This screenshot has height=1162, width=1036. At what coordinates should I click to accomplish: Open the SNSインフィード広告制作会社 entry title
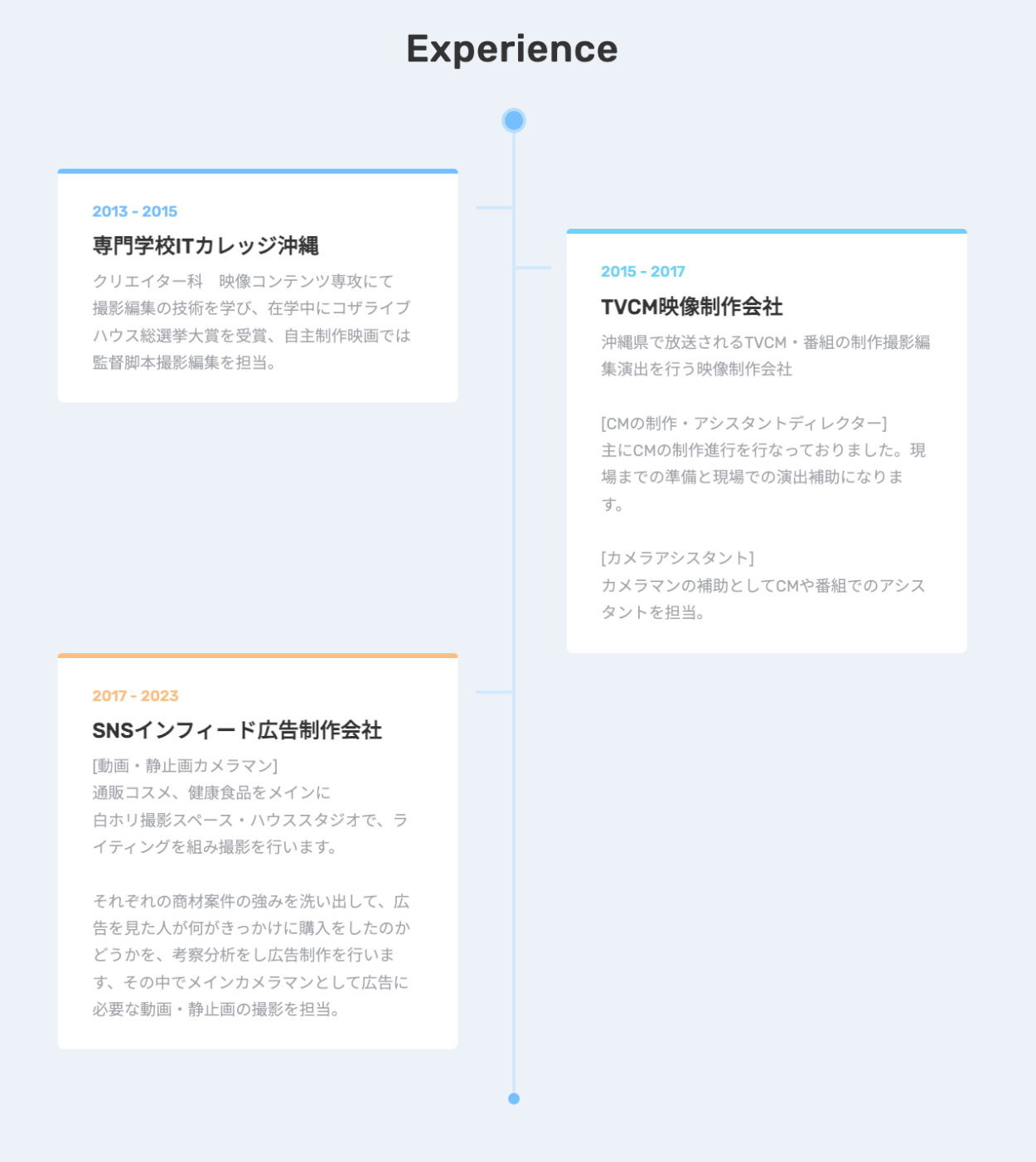(x=237, y=730)
